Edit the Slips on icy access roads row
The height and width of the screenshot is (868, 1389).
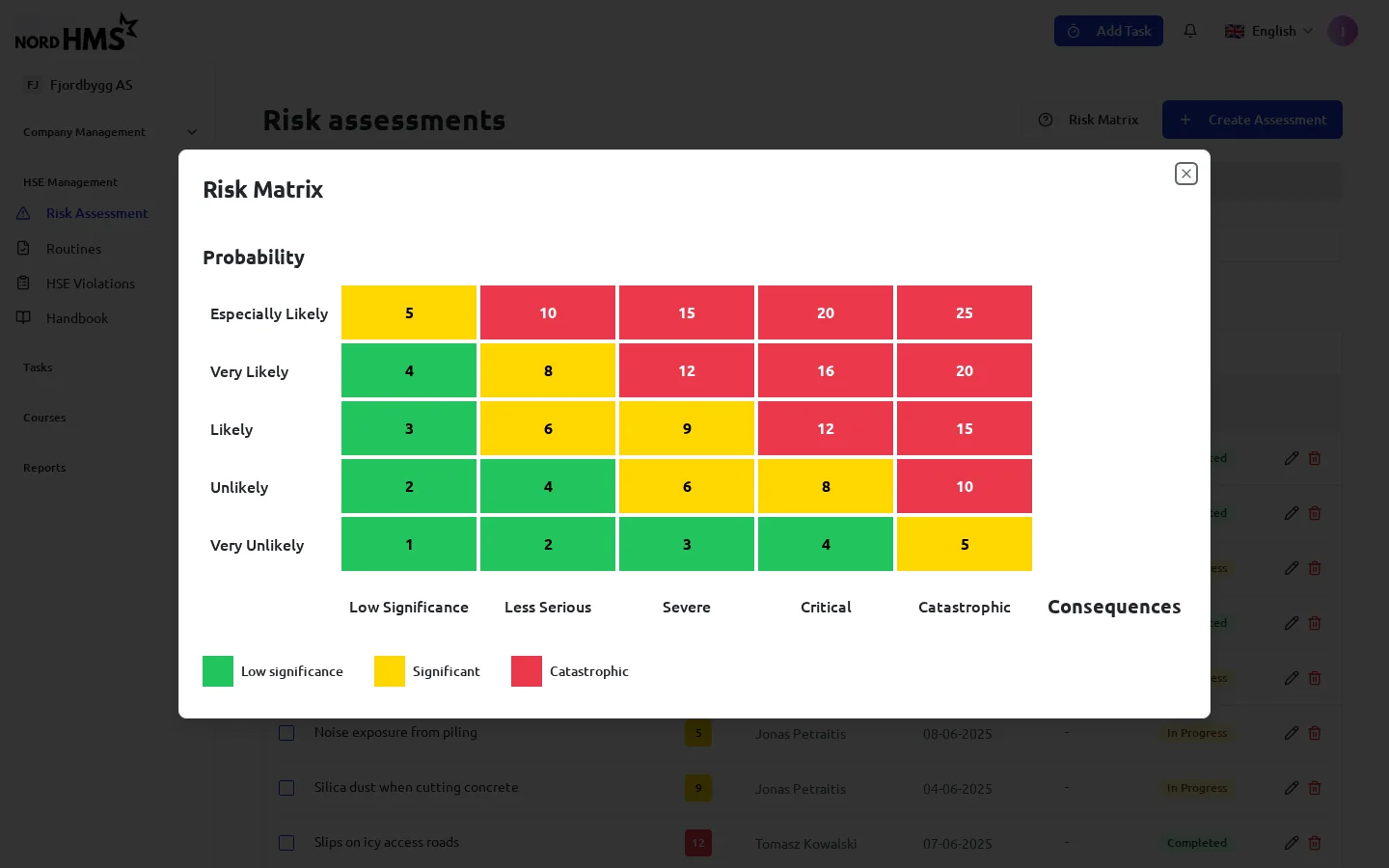coord(1292,843)
